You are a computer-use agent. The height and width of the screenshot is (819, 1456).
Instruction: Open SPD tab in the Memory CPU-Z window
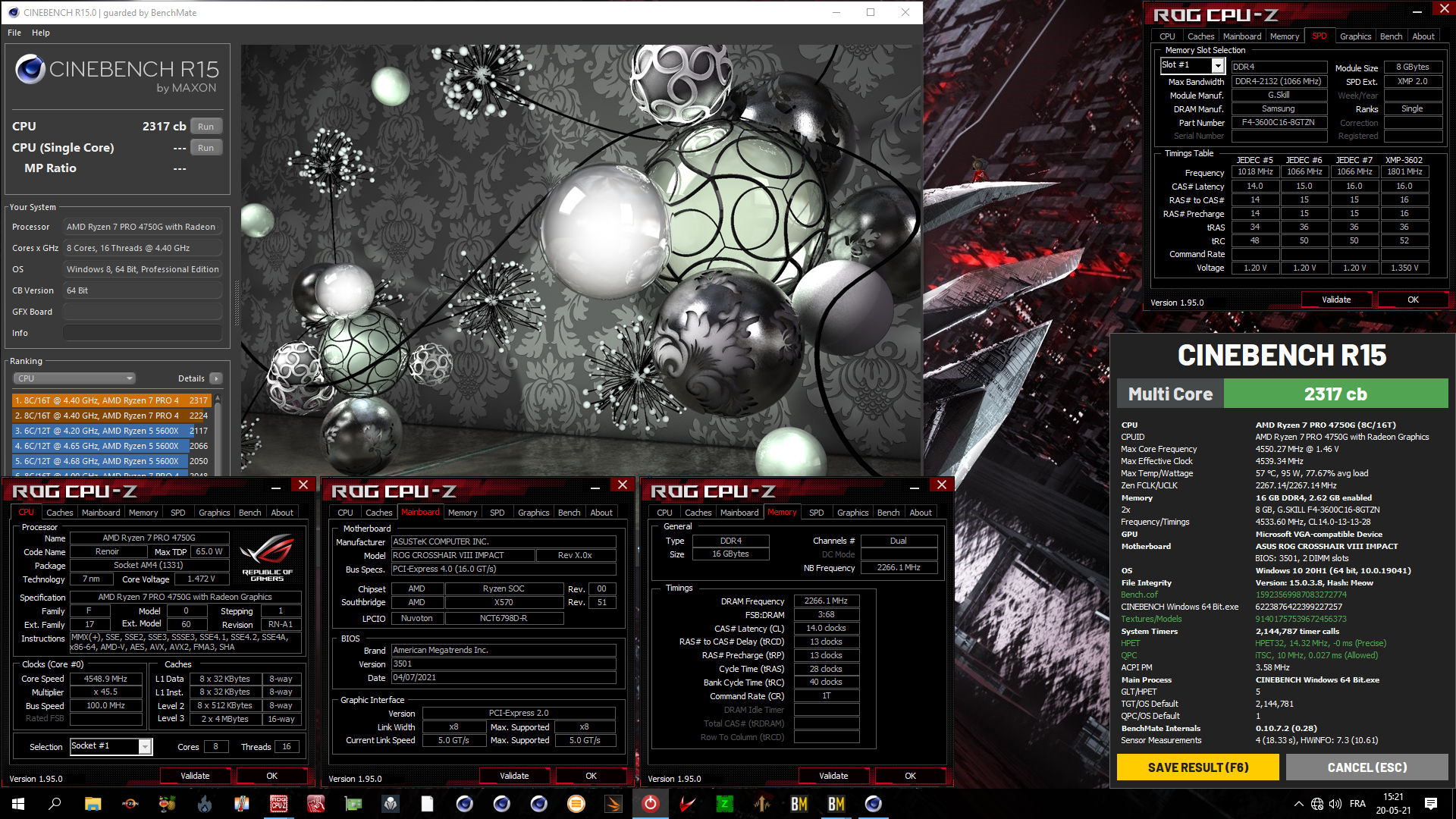coord(817,513)
